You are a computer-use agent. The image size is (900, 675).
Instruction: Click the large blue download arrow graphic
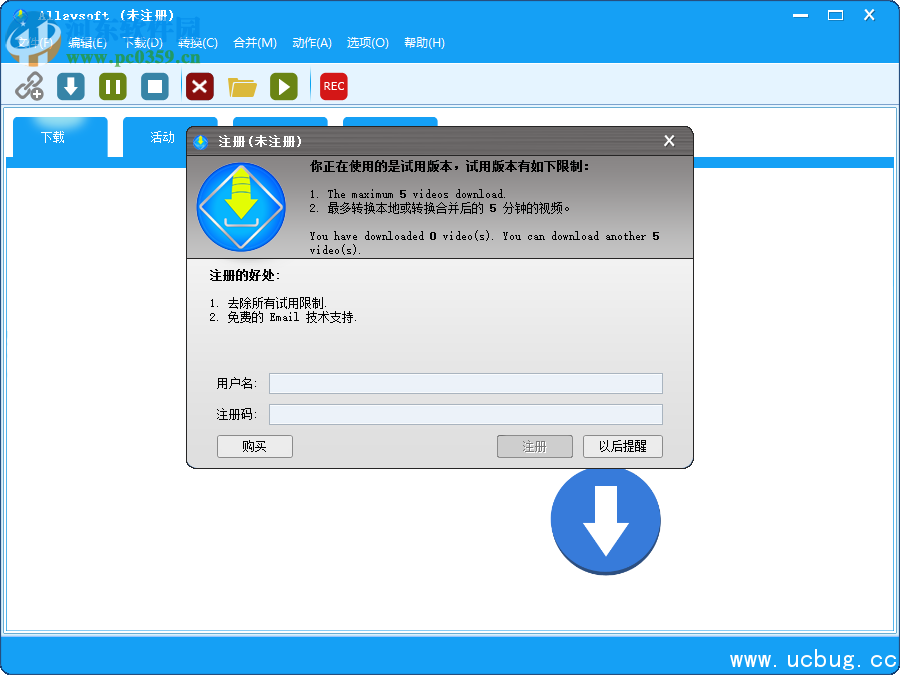pos(605,520)
